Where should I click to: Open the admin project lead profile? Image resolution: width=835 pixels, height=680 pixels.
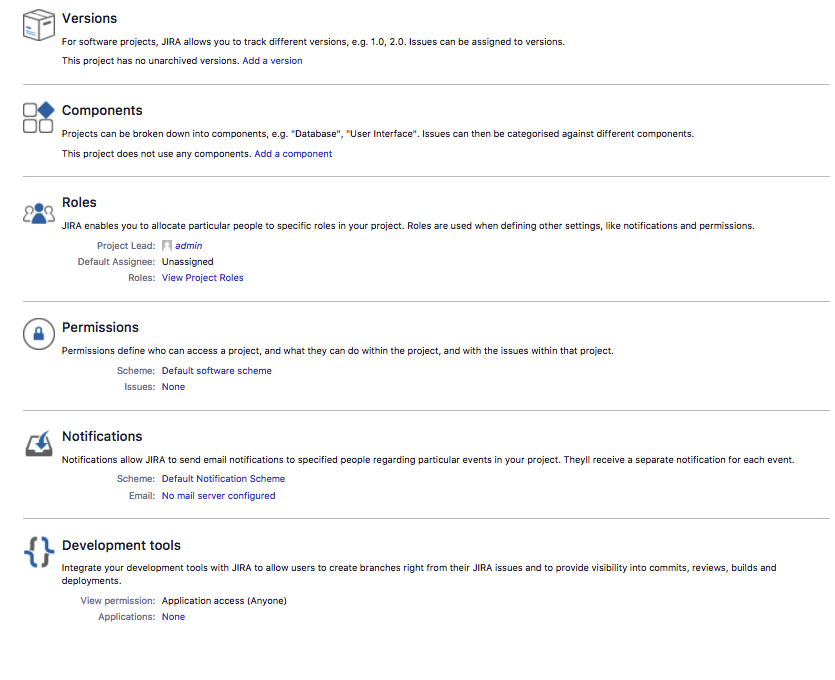(x=189, y=246)
